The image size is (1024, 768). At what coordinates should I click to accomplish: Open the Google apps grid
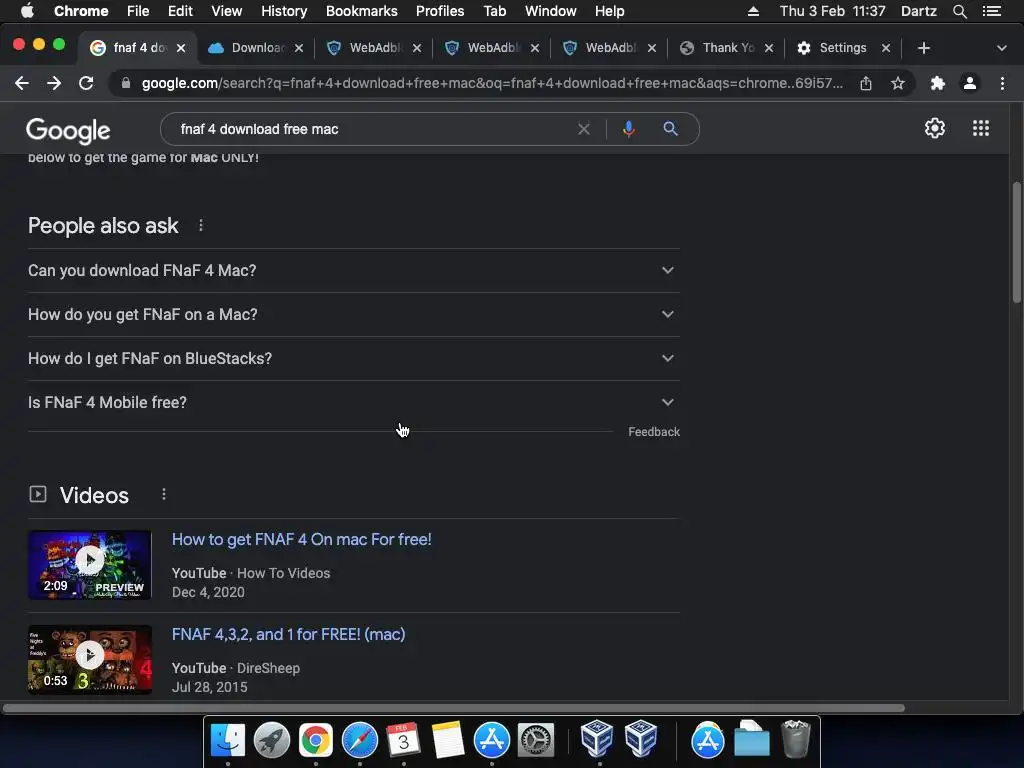(x=980, y=128)
